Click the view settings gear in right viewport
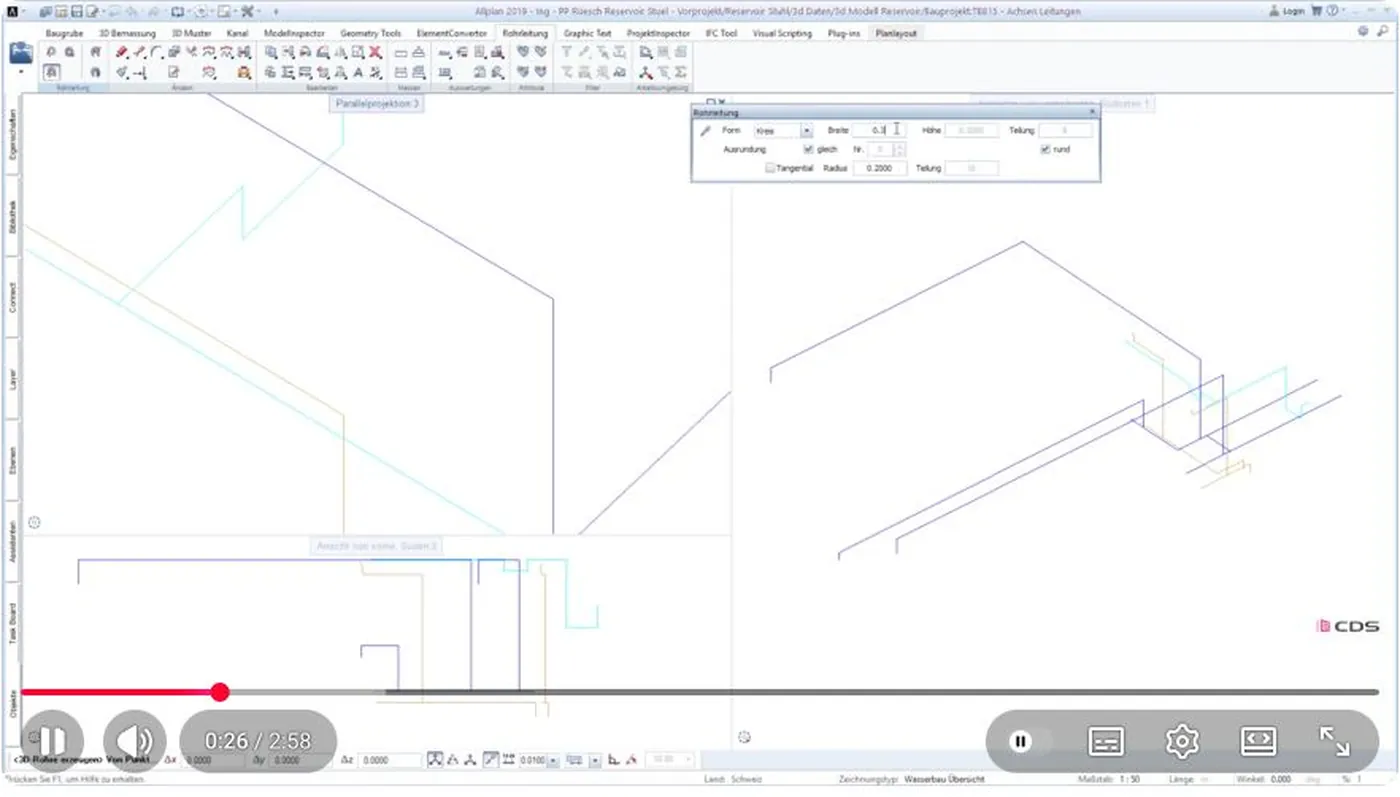The width and height of the screenshot is (1400, 797). (x=744, y=737)
